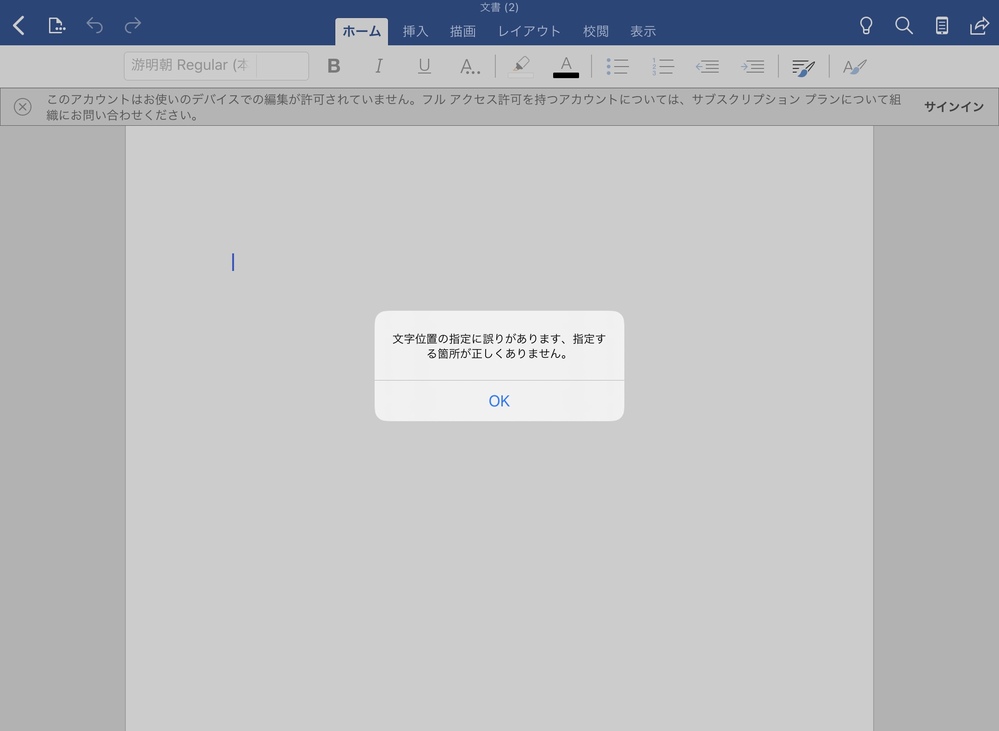The width and height of the screenshot is (999, 731).
Task: Open the share icon
Action: [979, 26]
